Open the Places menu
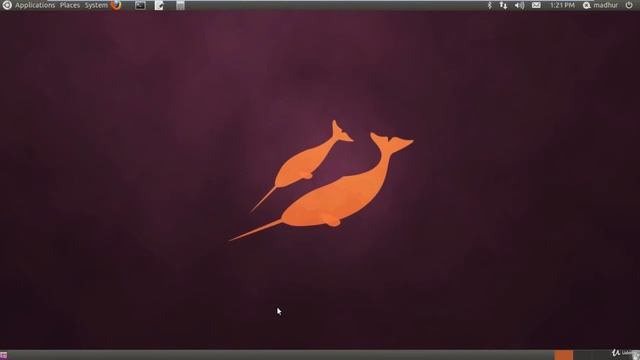This screenshot has width=640, height=360. [70, 5]
